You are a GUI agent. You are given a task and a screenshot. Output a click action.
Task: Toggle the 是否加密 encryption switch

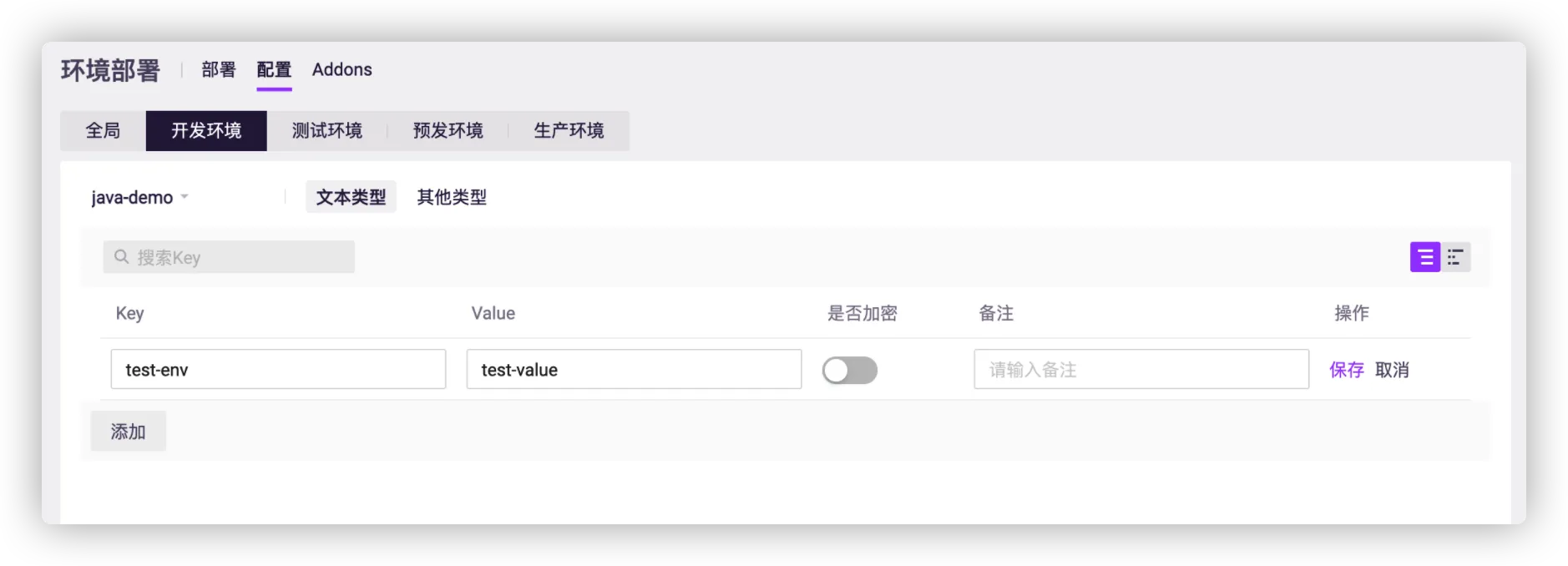click(x=849, y=370)
